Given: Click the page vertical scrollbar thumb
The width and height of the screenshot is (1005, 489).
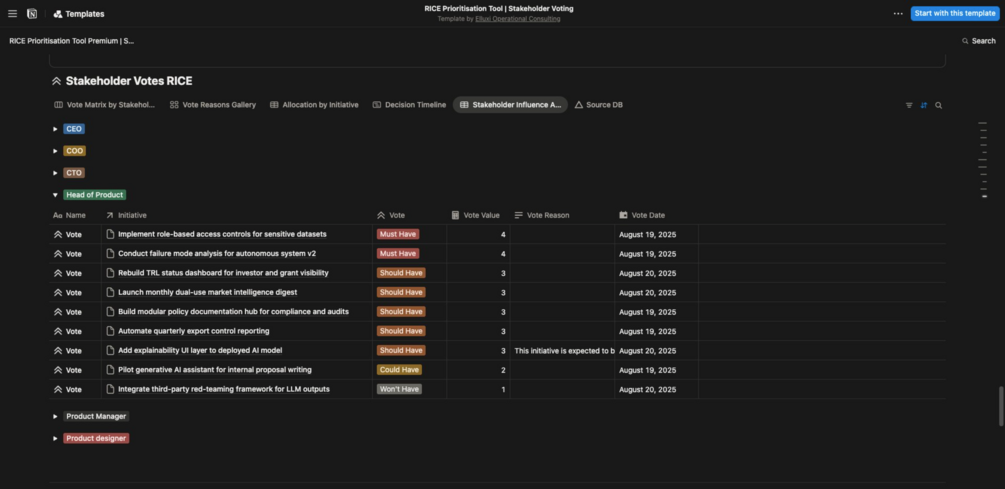Looking at the screenshot, I should point(1001,406).
